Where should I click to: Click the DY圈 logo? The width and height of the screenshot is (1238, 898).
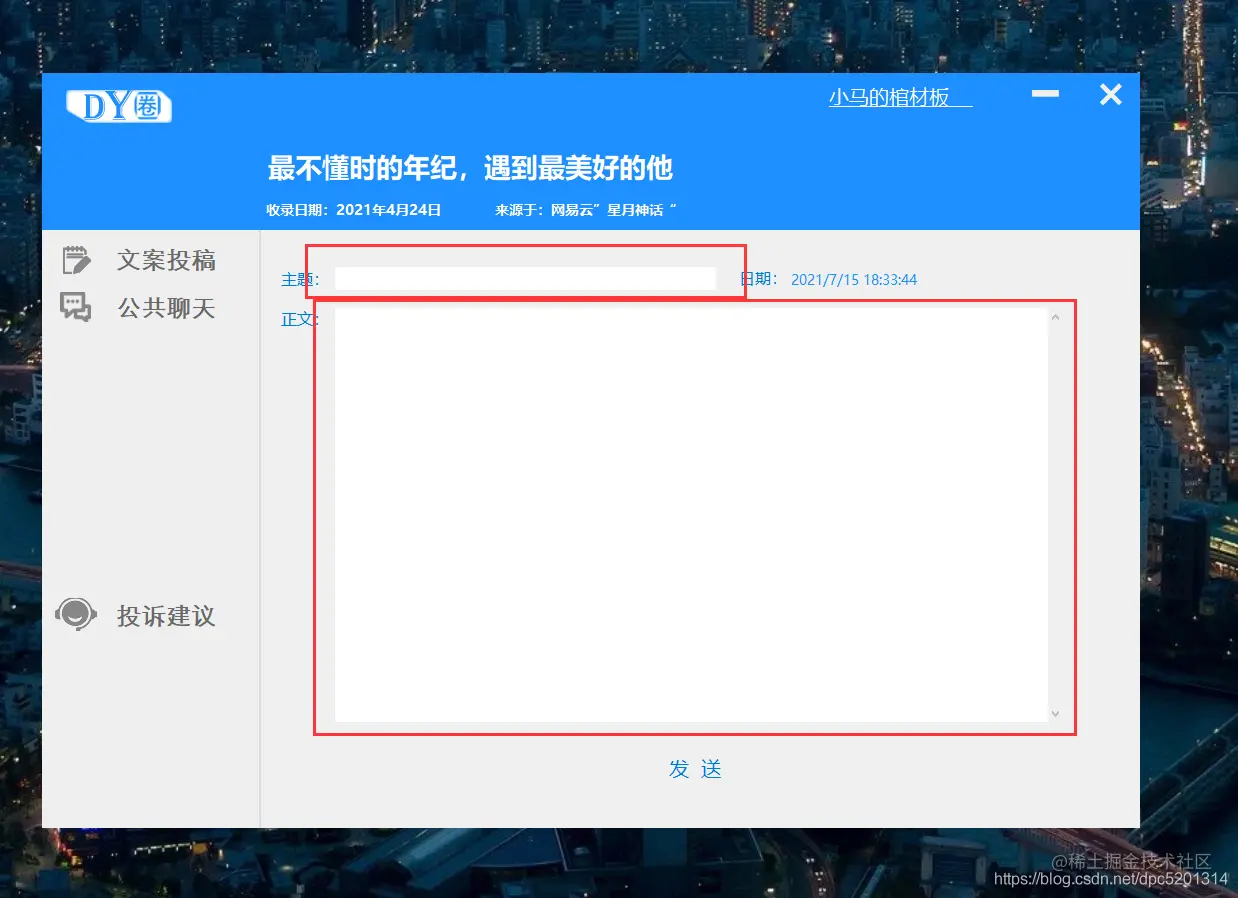coord(117,105)
